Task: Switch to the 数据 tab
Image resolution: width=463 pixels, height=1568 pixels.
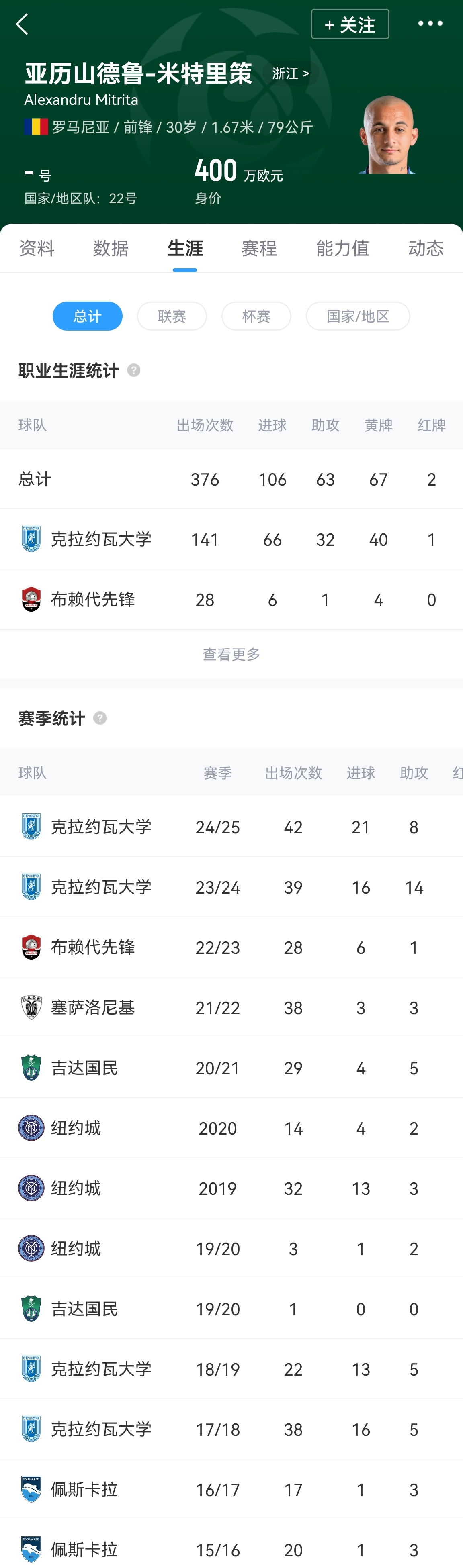Action: pos(111,248)
